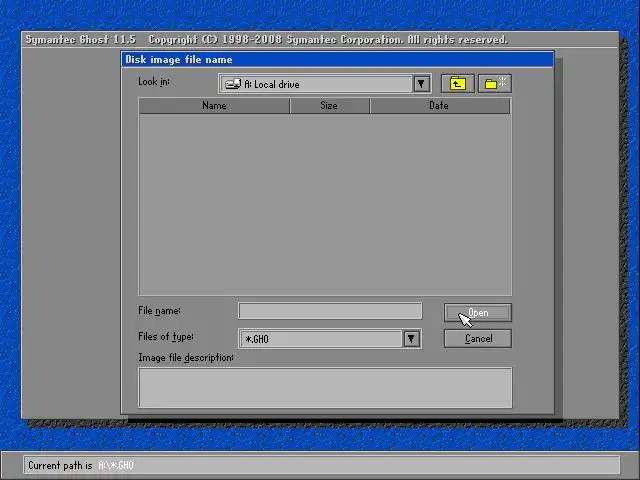Sort files by Date column header
640x480 pixels.
(x=440, y=106)
